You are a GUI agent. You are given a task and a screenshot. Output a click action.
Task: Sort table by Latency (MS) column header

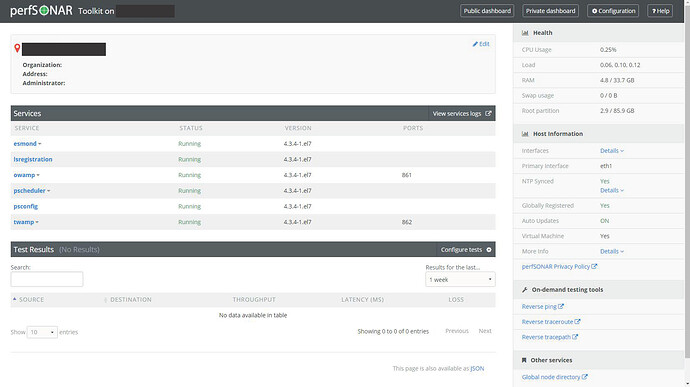(x=363, y=300)
